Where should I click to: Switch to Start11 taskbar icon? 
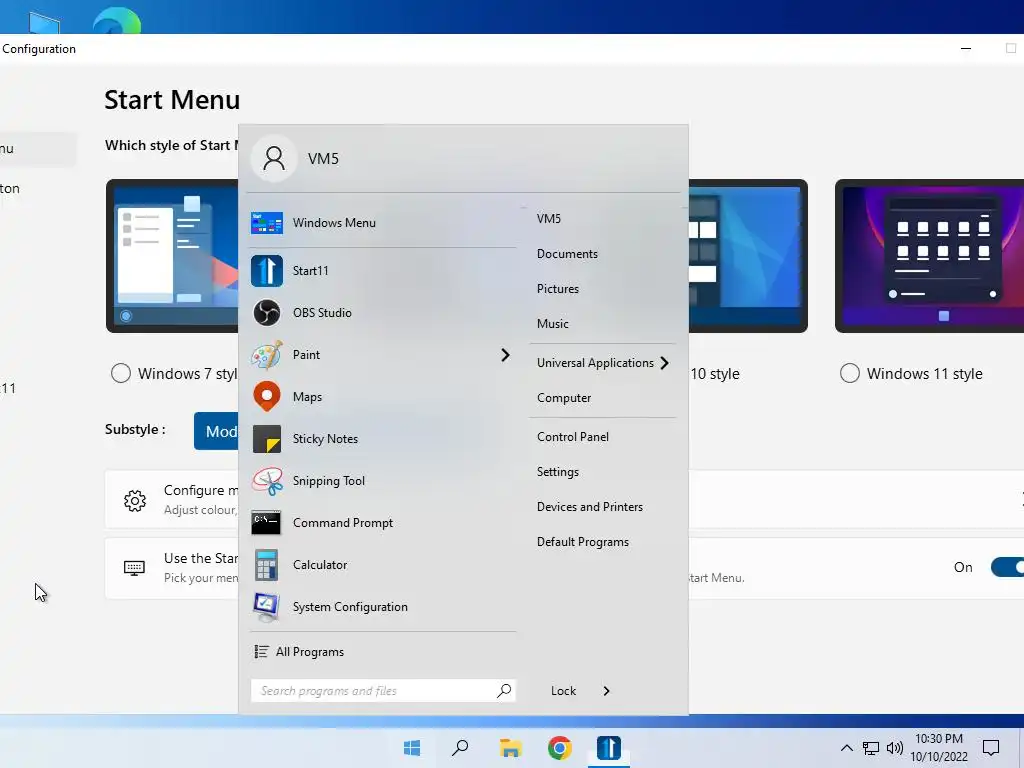click(609, 748)
